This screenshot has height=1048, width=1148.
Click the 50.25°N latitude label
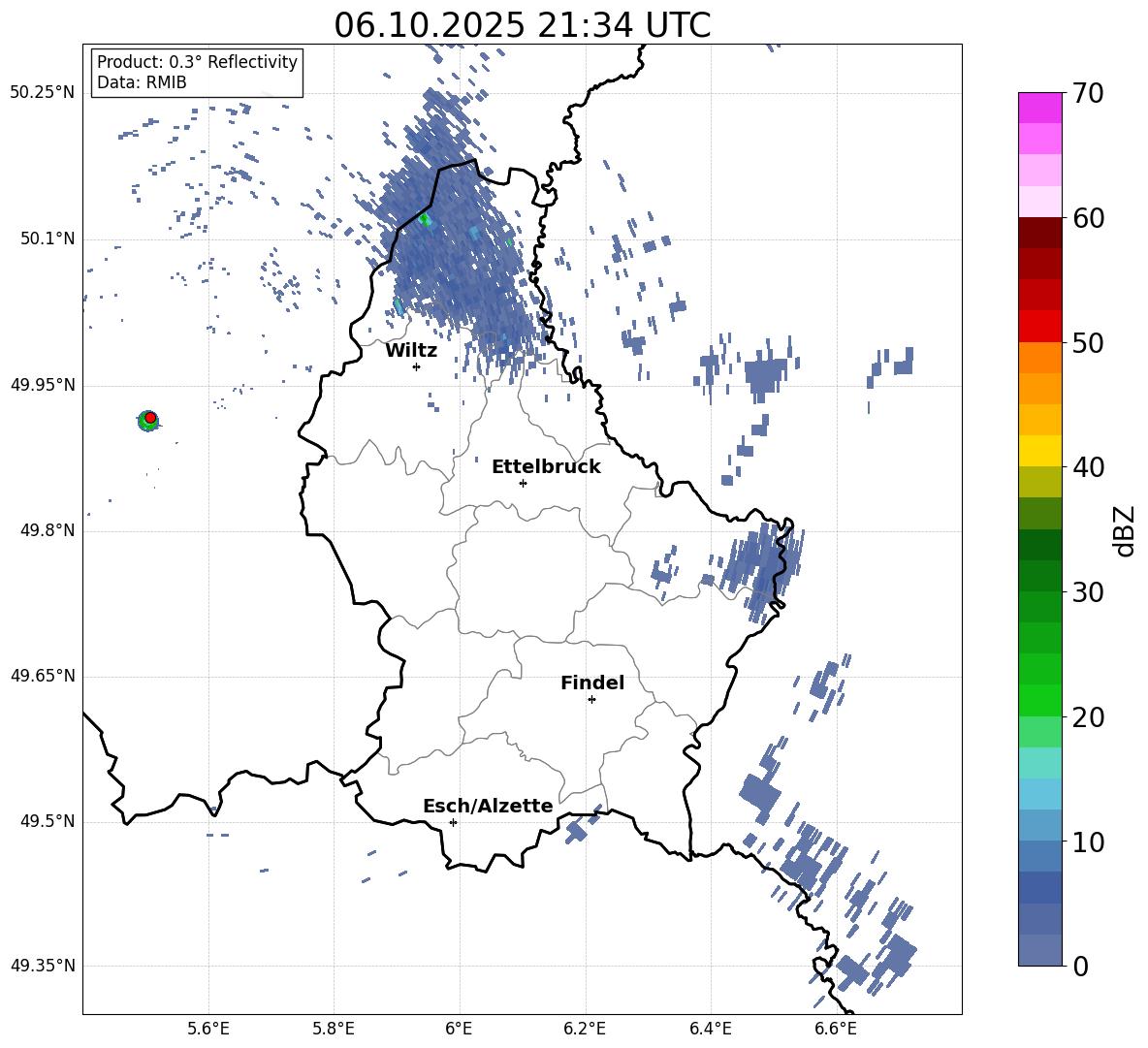point(43,93)
